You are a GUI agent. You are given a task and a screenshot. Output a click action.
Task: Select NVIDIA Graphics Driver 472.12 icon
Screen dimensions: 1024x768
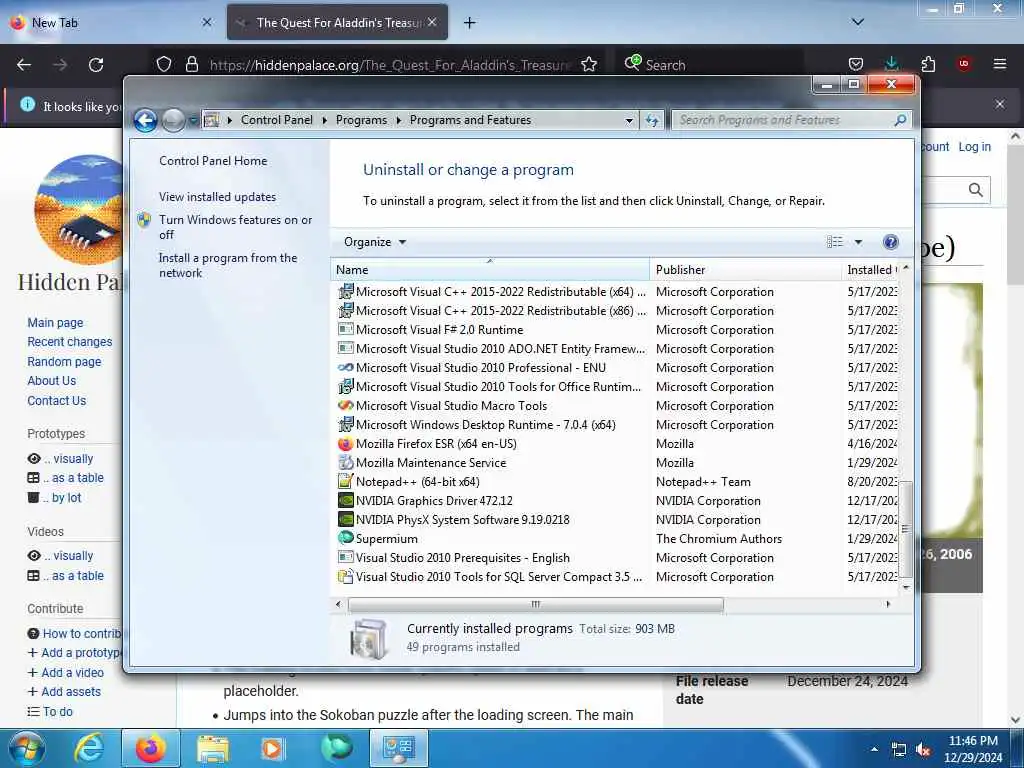tap(345, 501)
